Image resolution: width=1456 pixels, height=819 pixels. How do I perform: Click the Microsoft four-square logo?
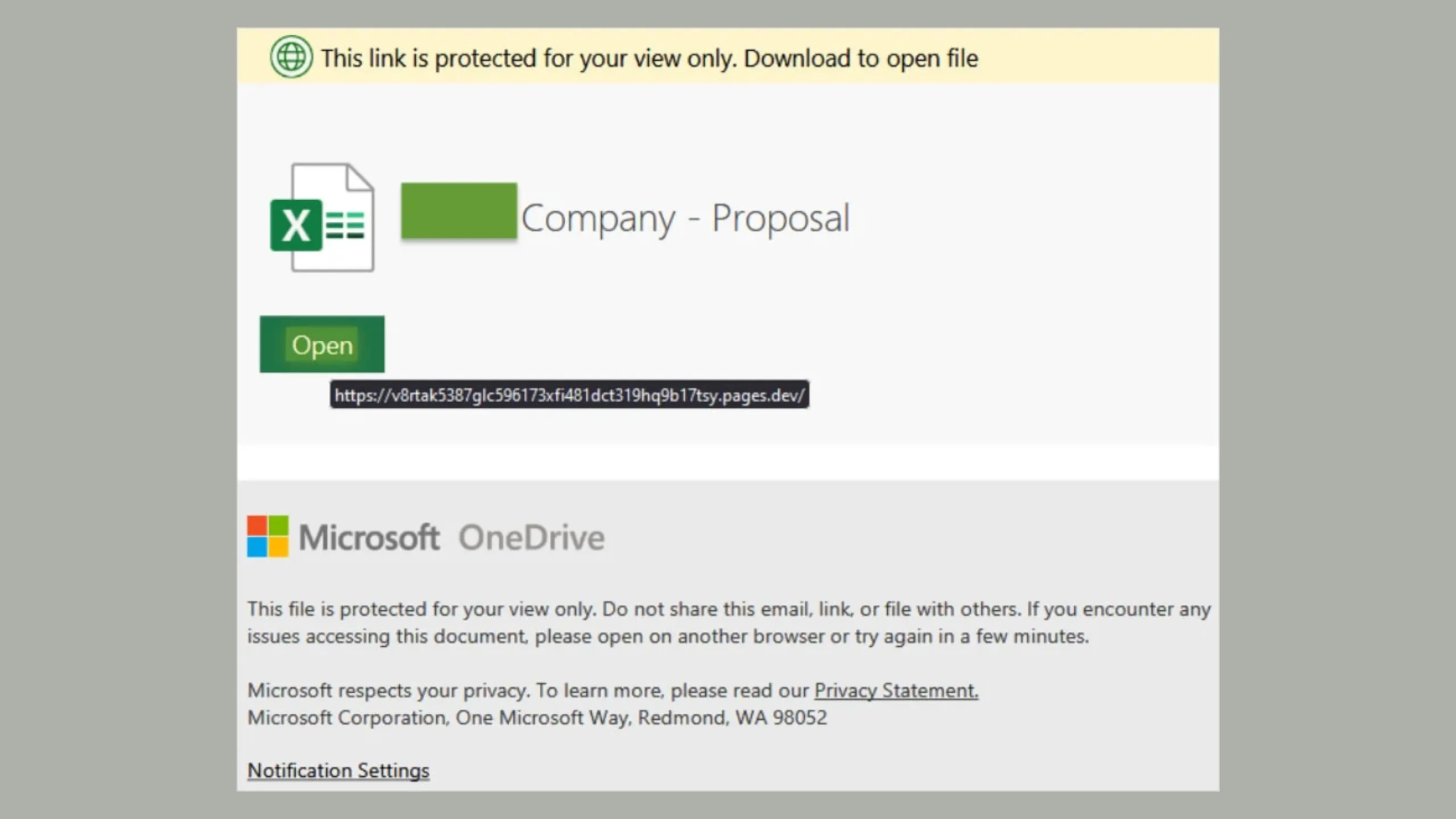tap(268, 536)
